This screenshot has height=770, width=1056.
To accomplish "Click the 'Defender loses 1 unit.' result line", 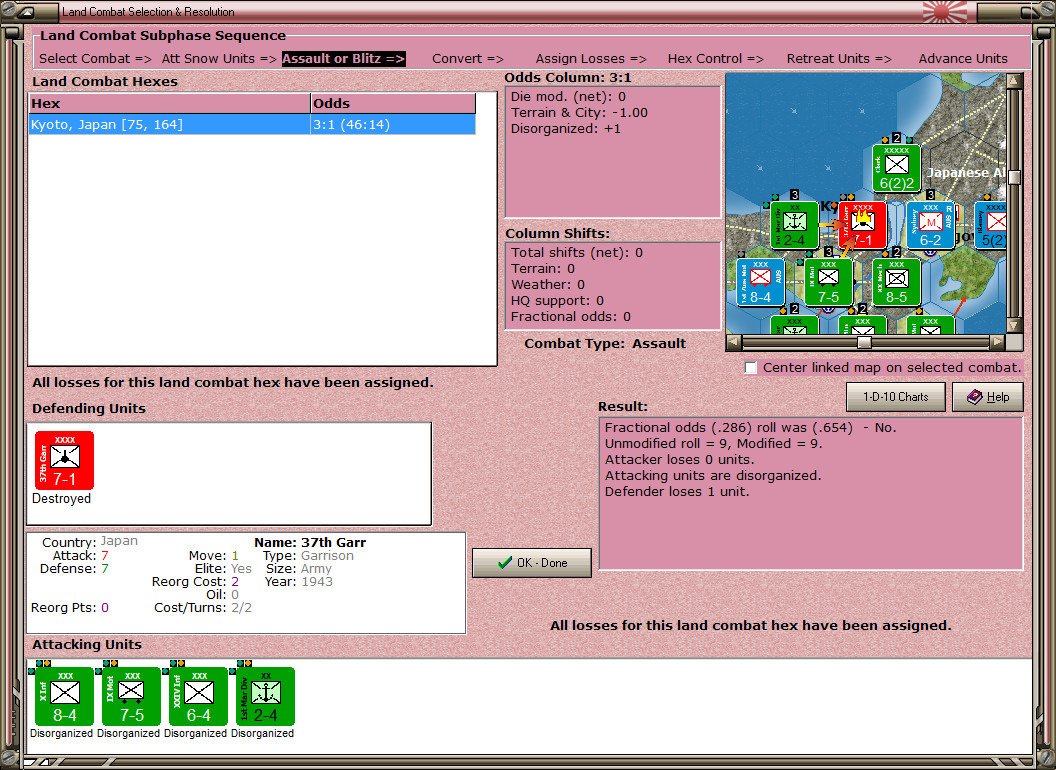I will click(x=676, y=492).
